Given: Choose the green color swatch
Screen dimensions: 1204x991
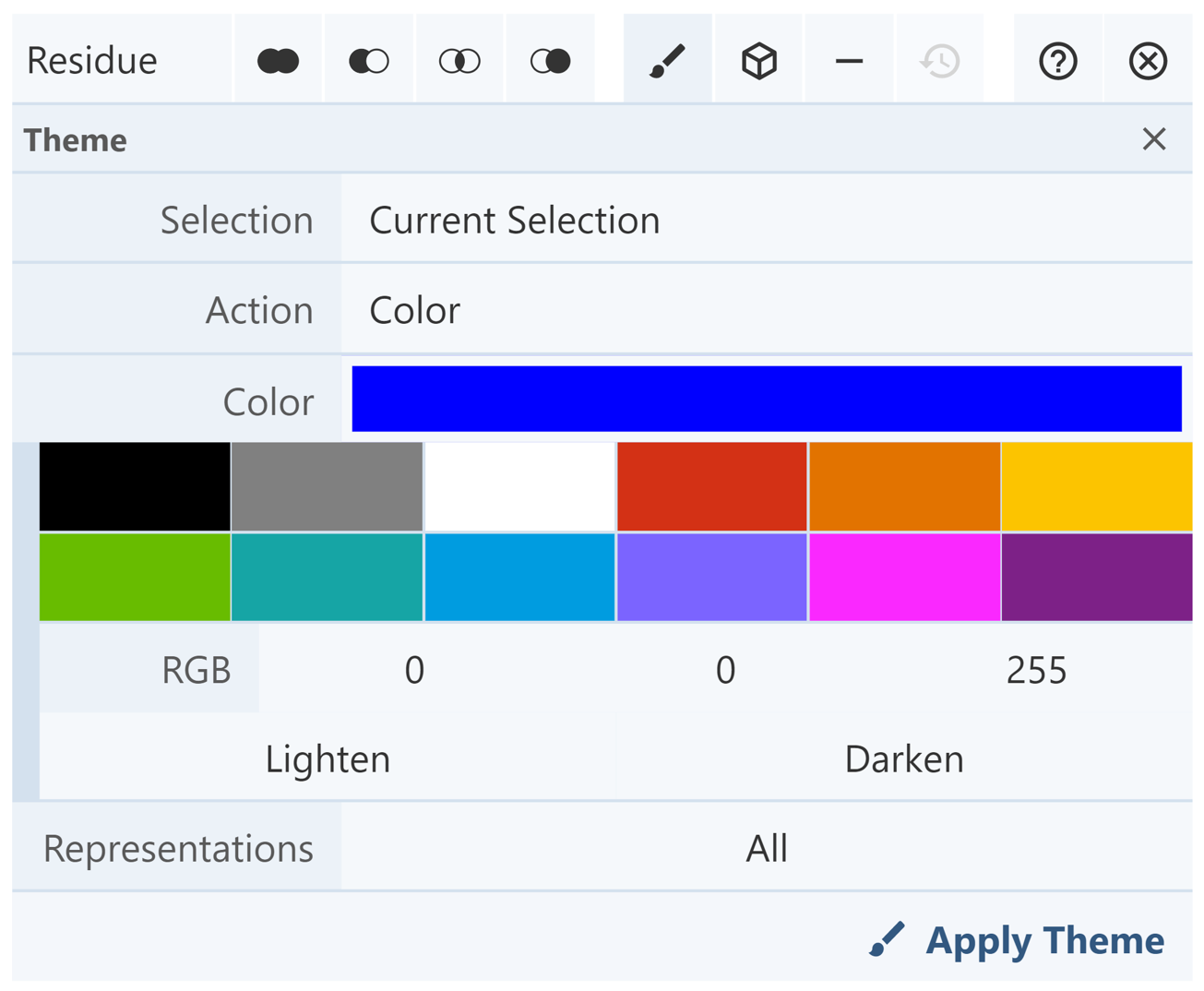Looking at the screenshot, I should click(x=135, y=578).
